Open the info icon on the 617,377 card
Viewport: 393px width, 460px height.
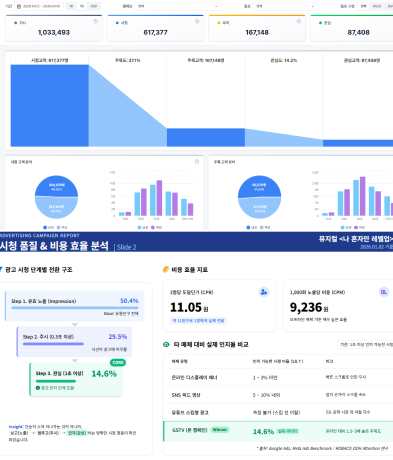tap(197, 21)
